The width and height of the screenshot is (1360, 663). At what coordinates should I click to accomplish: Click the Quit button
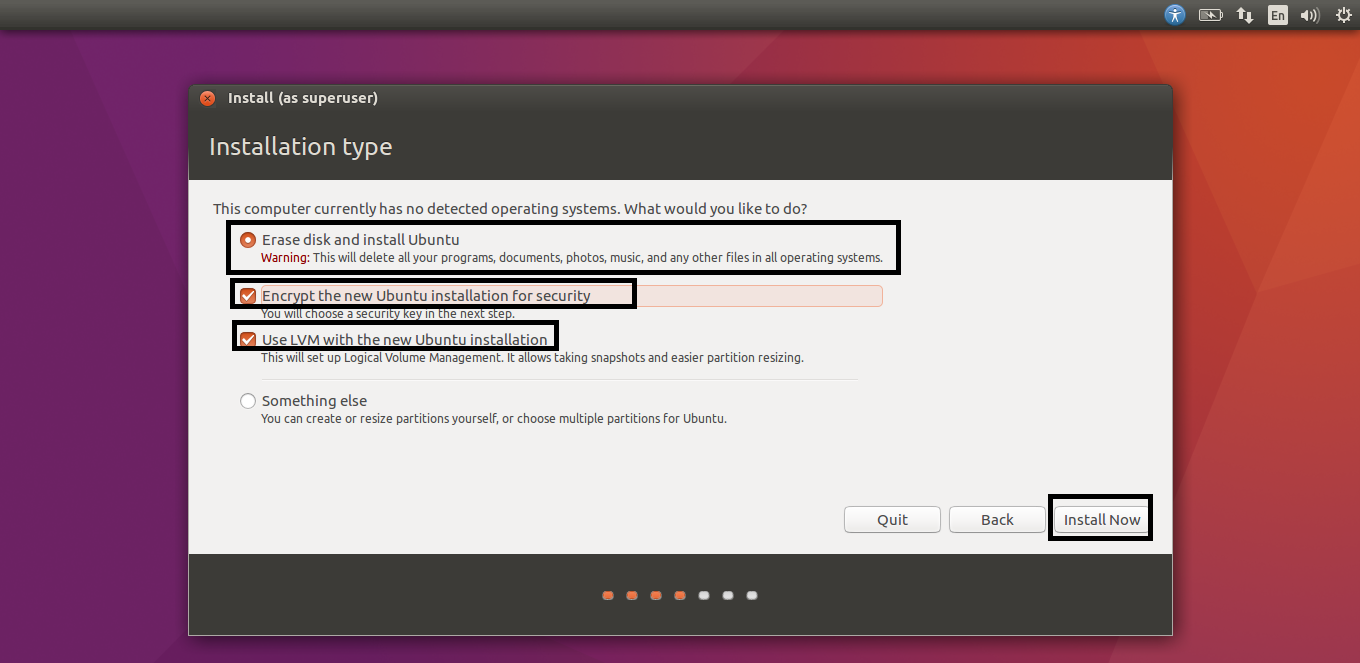tap(892, 519)
